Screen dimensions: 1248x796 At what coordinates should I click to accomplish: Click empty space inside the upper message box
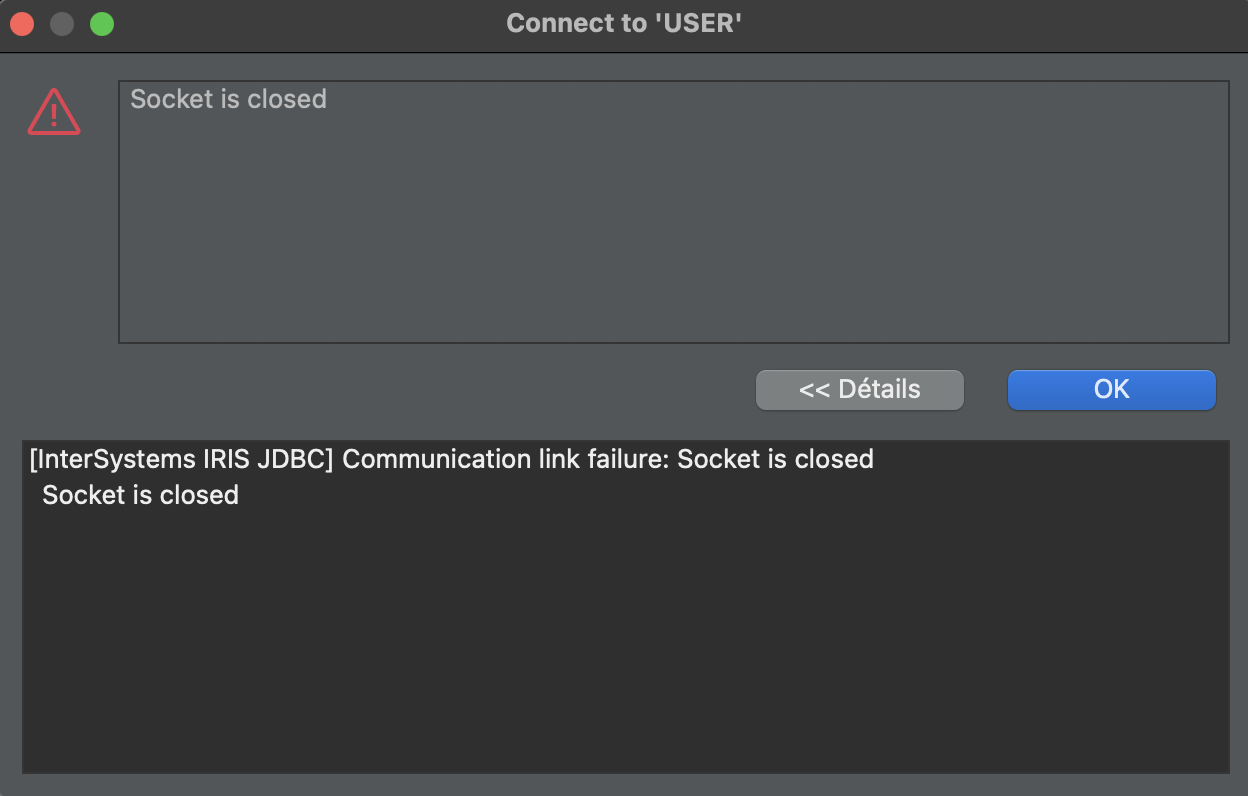672,230
